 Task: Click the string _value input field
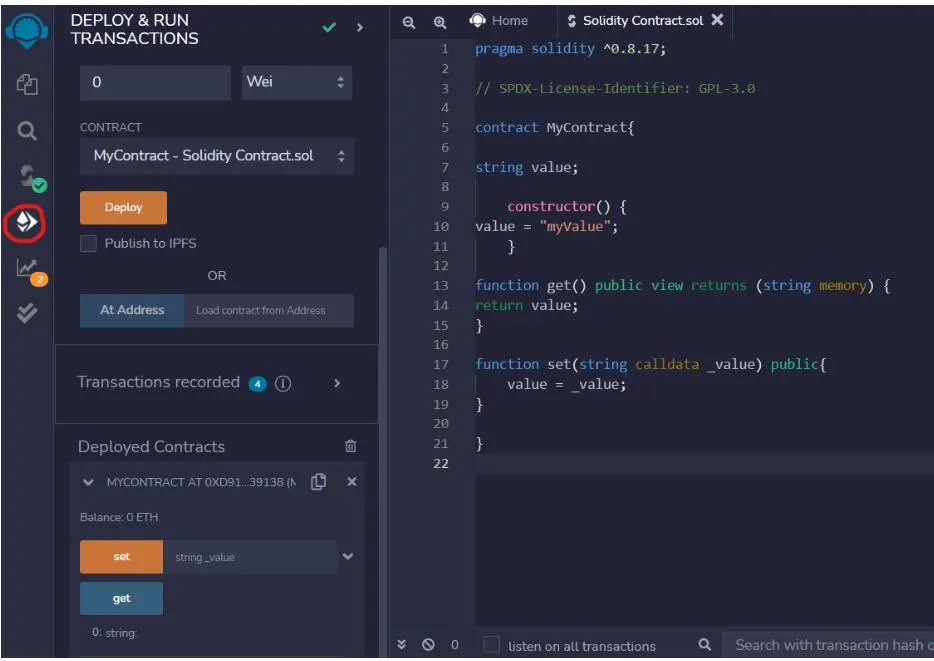click(x=250, y=557)
